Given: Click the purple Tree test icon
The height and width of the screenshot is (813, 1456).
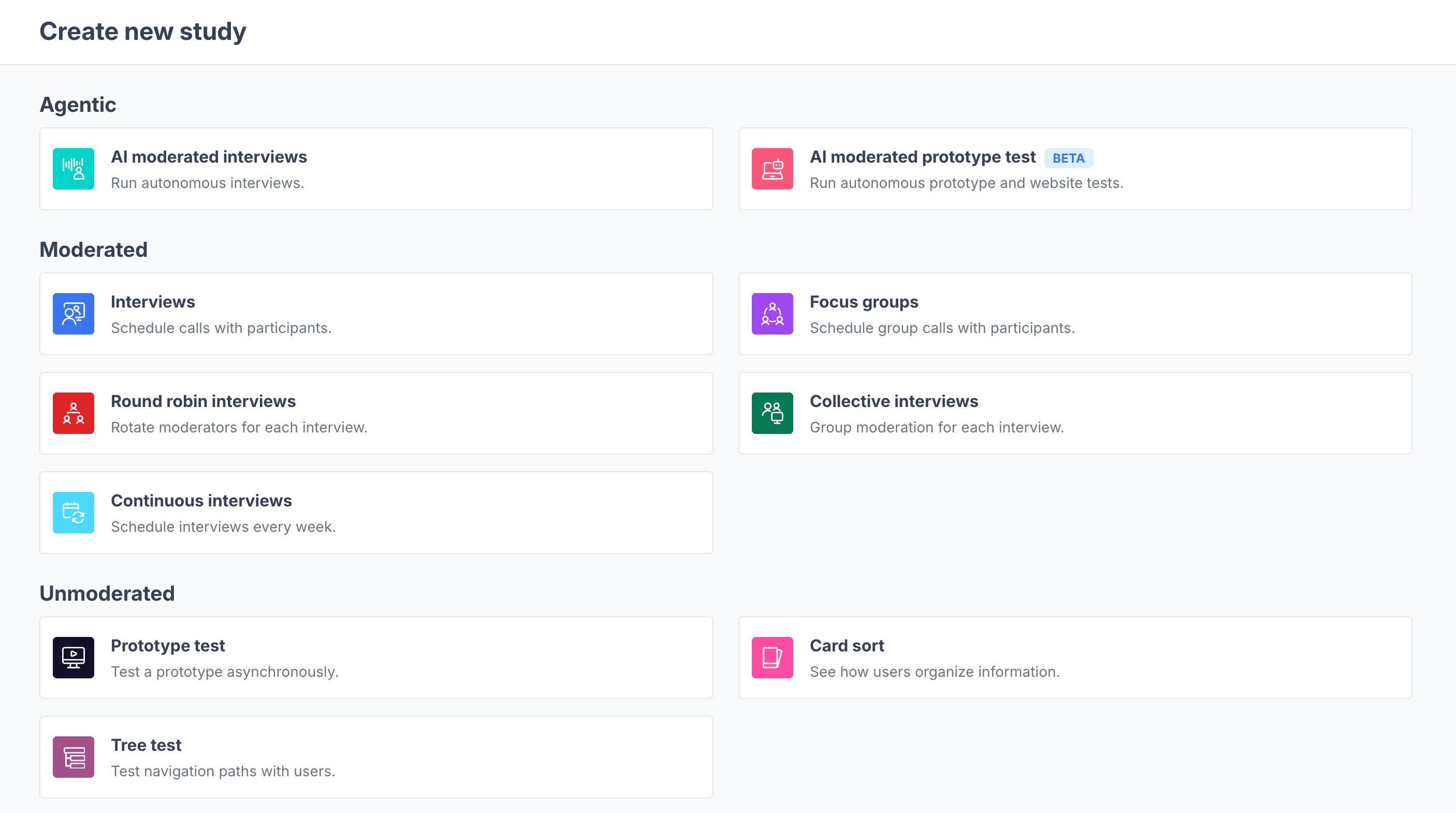Looking at the screenshot, I should (x=74, y=757).
